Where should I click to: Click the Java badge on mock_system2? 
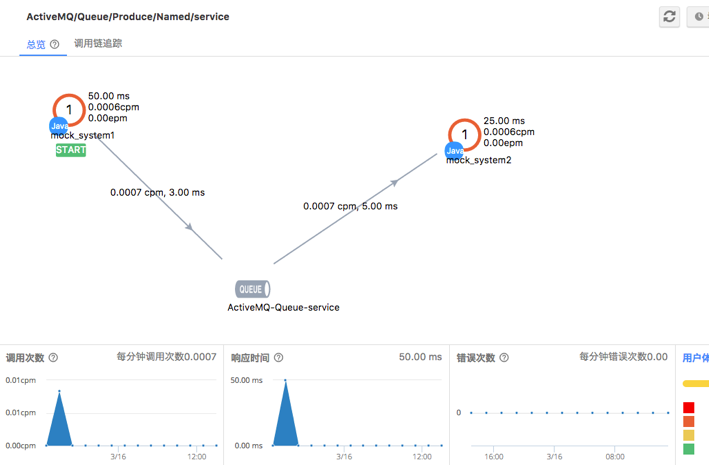point(454,151)
